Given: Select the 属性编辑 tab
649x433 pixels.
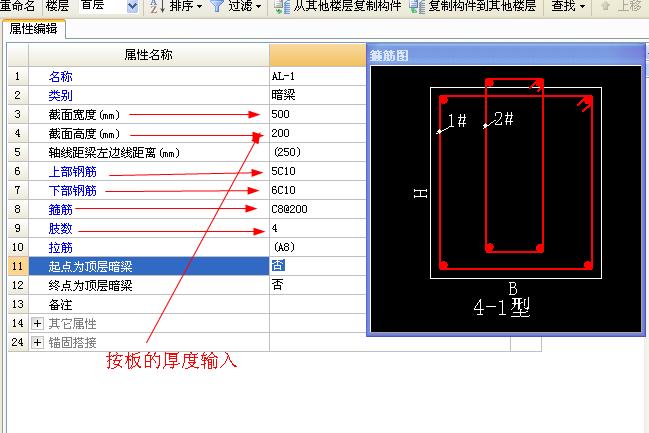Looking at the screenshot, I should click(34, 29).
